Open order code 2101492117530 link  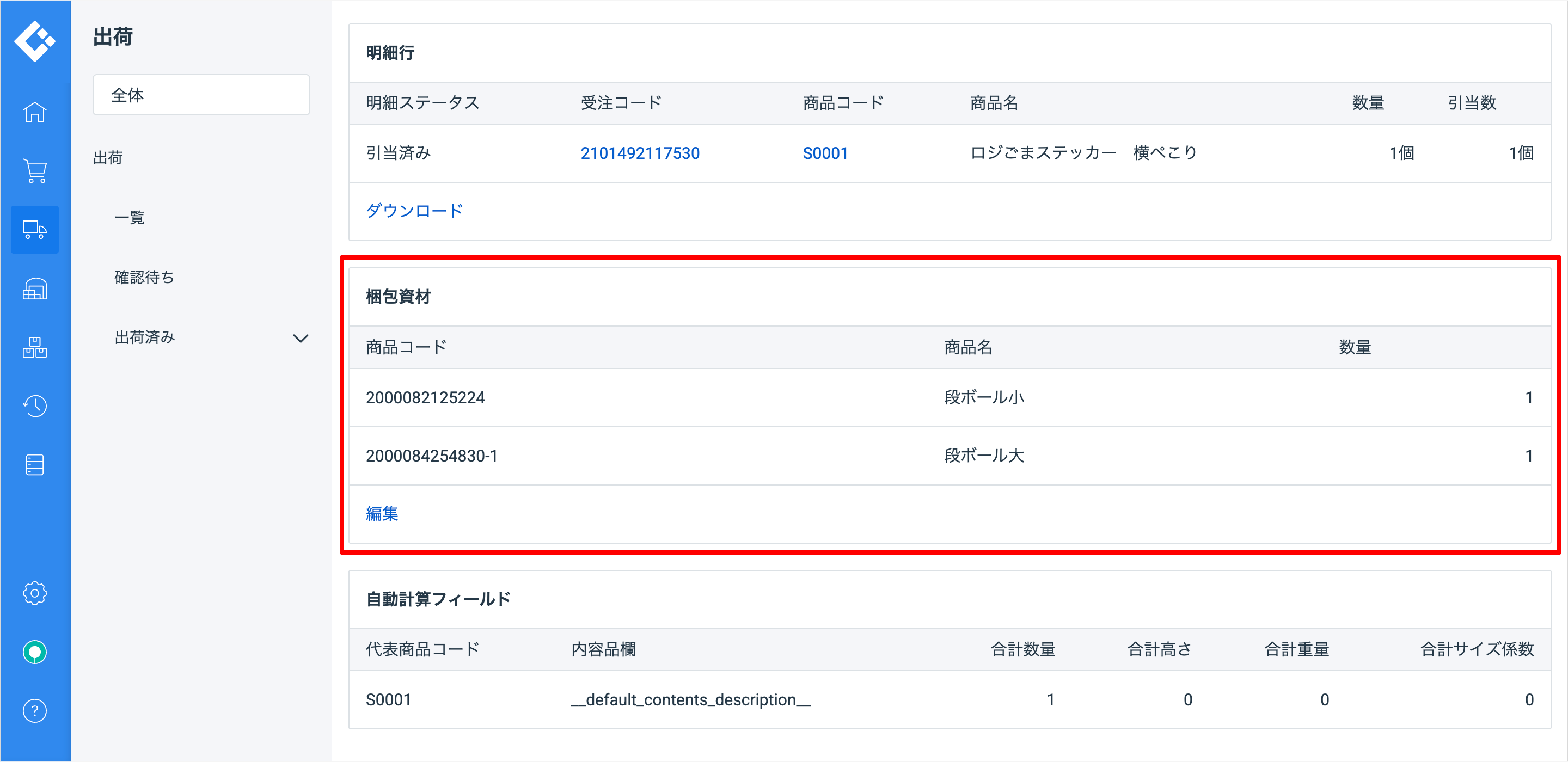pos(640,153)
